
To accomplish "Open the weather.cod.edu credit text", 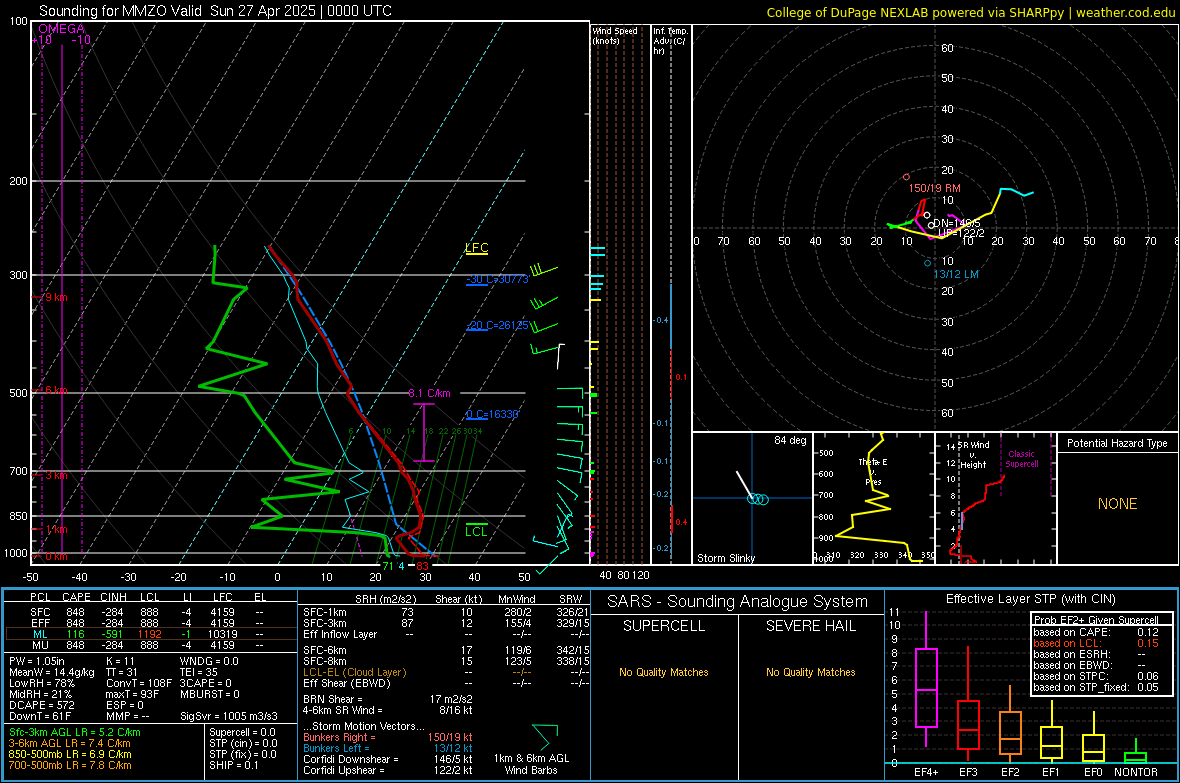I will [x=1126, y=12].
